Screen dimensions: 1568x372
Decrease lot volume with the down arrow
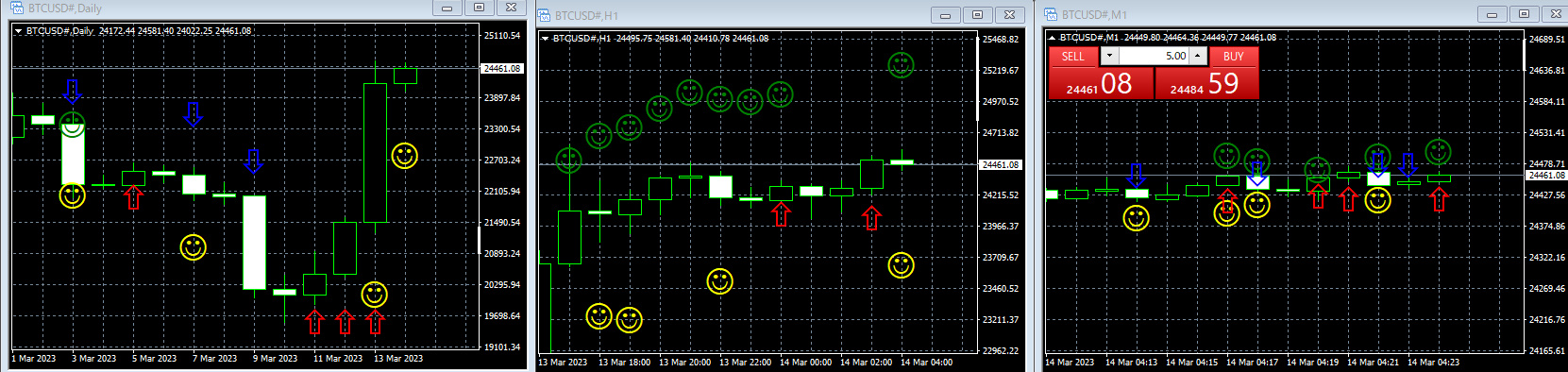click(1109, 57)
